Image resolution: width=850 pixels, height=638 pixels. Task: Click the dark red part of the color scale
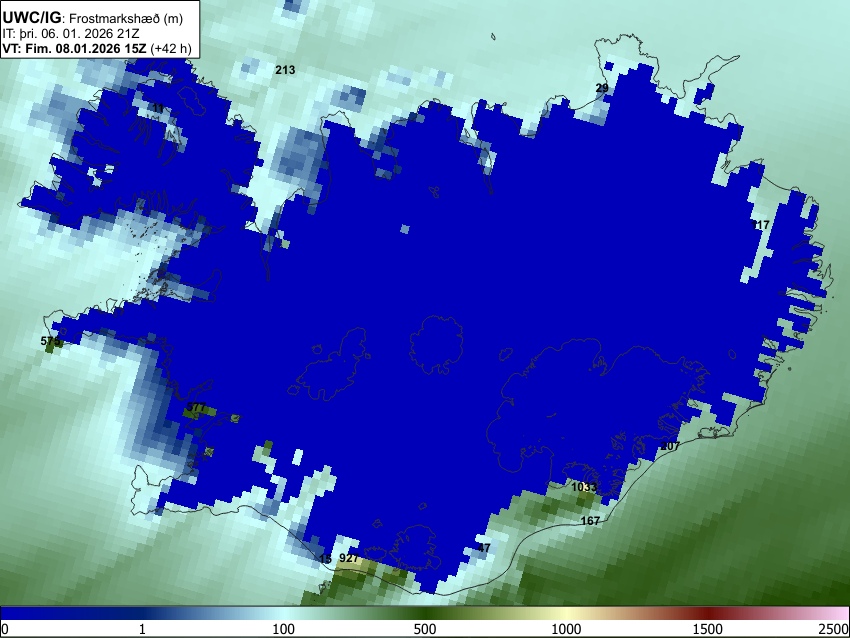[708, 613]
